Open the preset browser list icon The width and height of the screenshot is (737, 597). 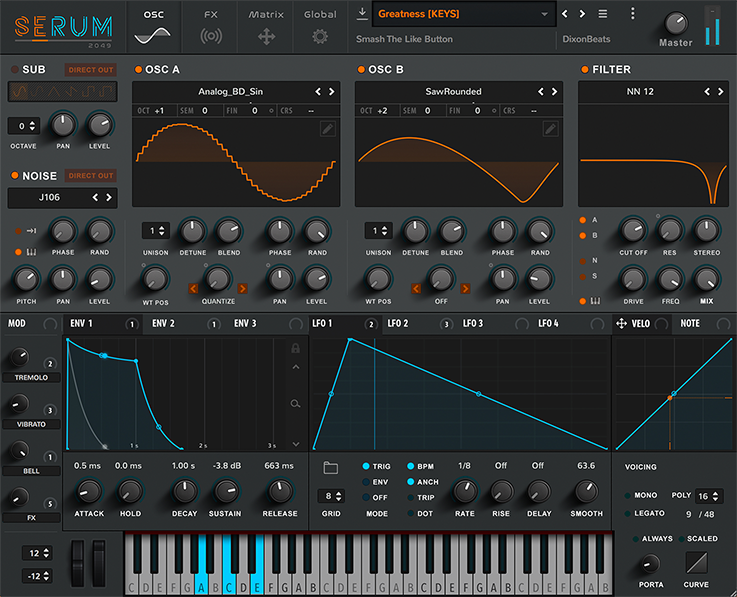click(603, 14)
